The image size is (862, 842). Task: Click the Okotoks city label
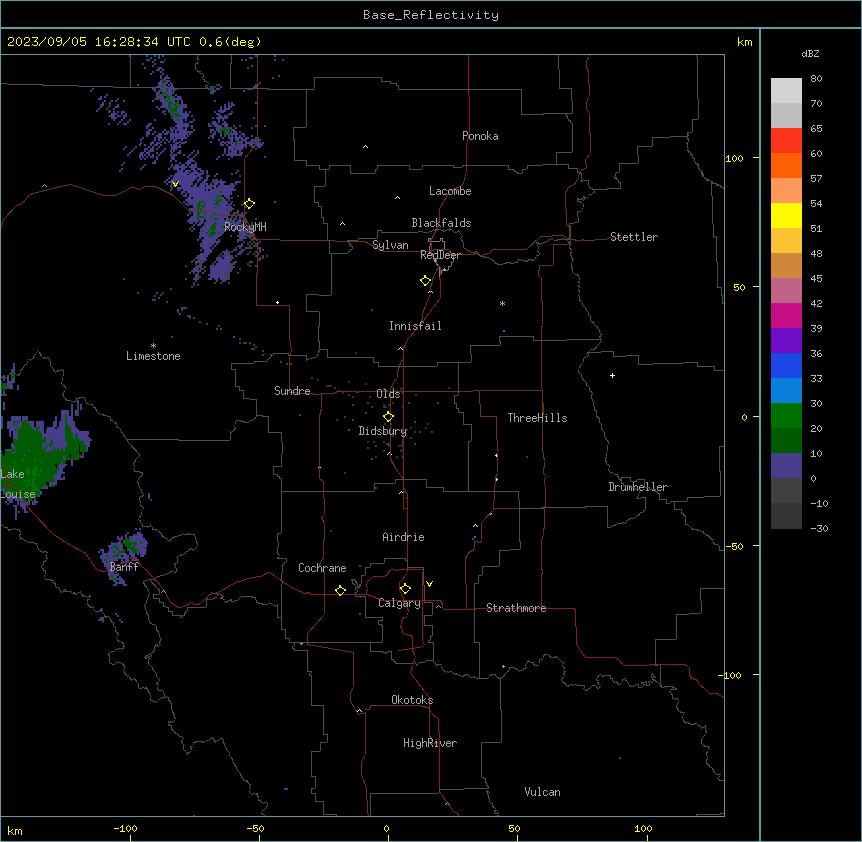412,700
